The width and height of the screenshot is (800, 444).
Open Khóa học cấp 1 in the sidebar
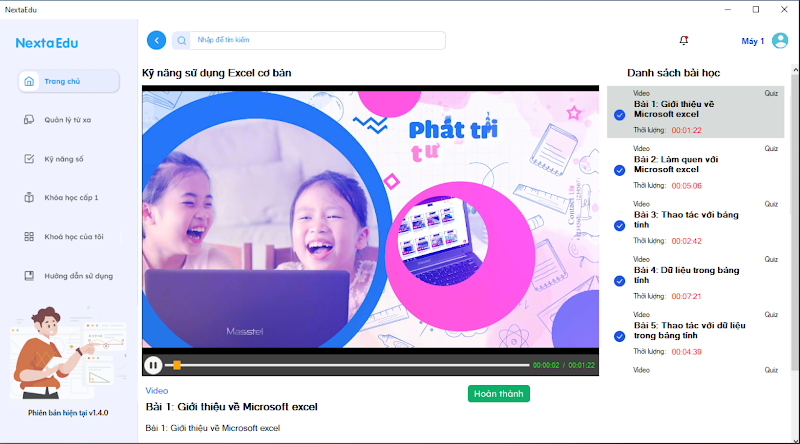tap(69, 198)
